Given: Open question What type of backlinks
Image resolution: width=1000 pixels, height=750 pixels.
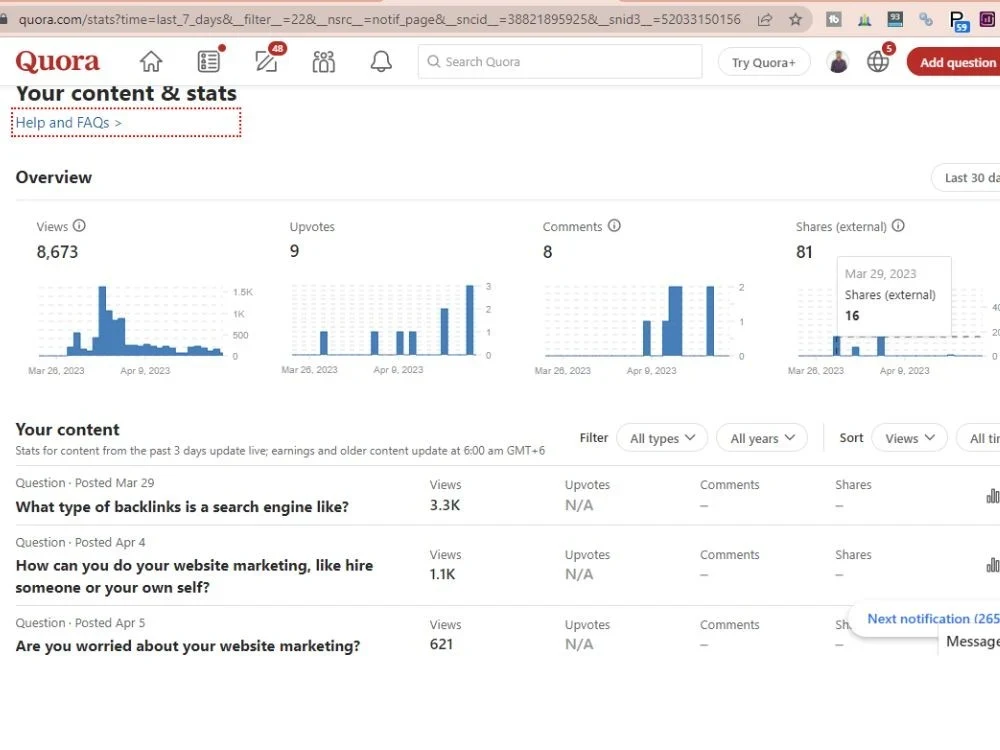Looking at the screenshot, I should click(182, 507).
